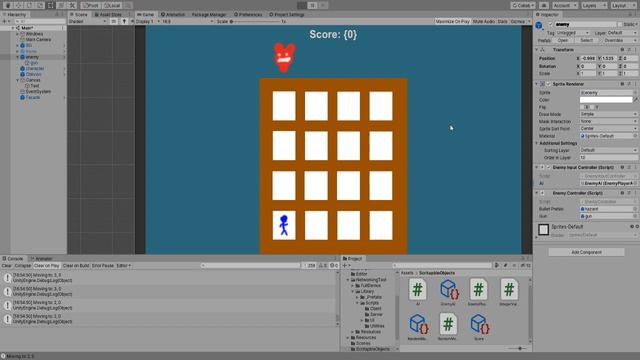Pick color with eyedropper icon
Image resolution: width=640 pixels, height=360 pixels.
point(635,100)
